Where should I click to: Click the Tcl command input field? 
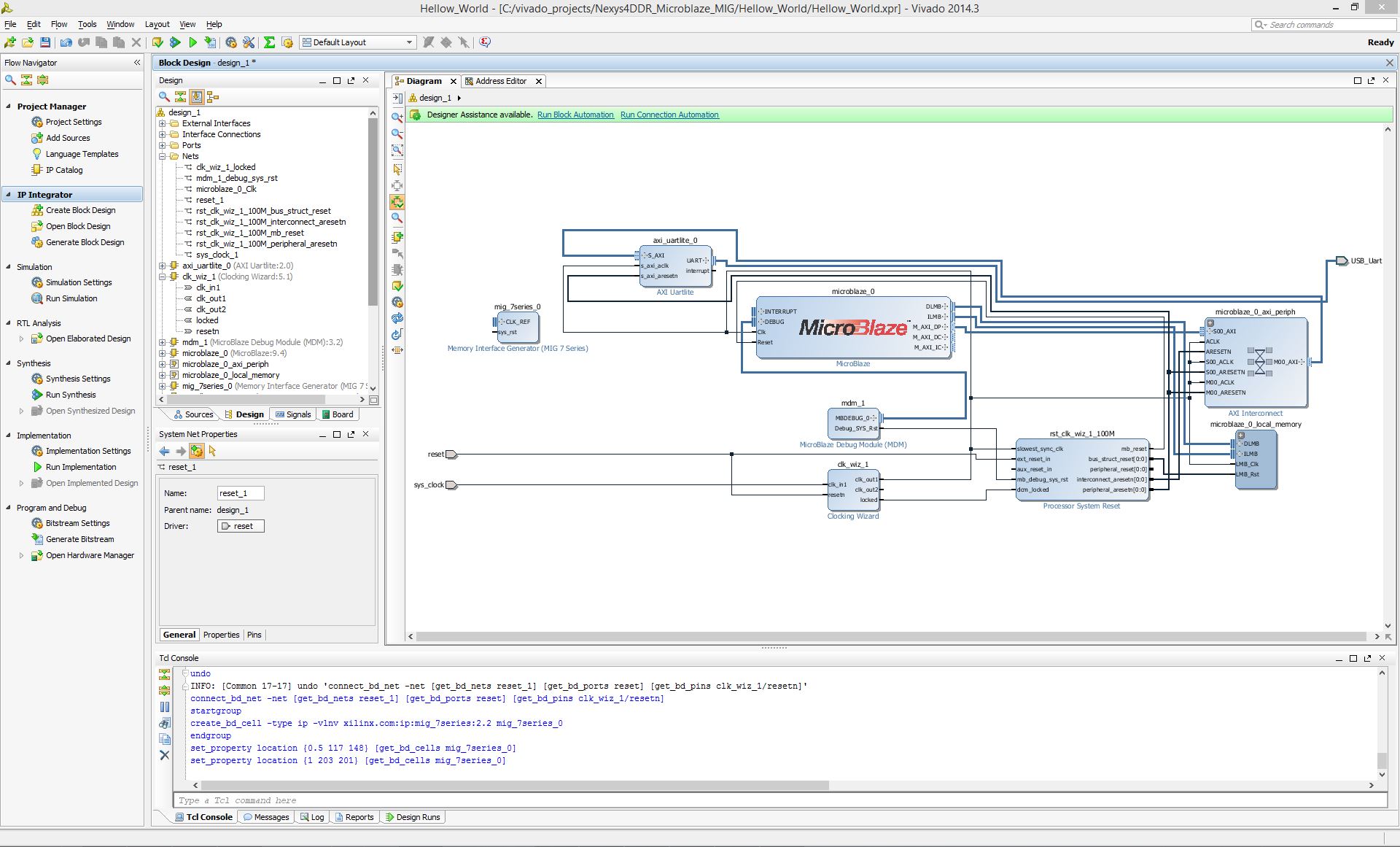pyautogui.click(x=779, y=800)
